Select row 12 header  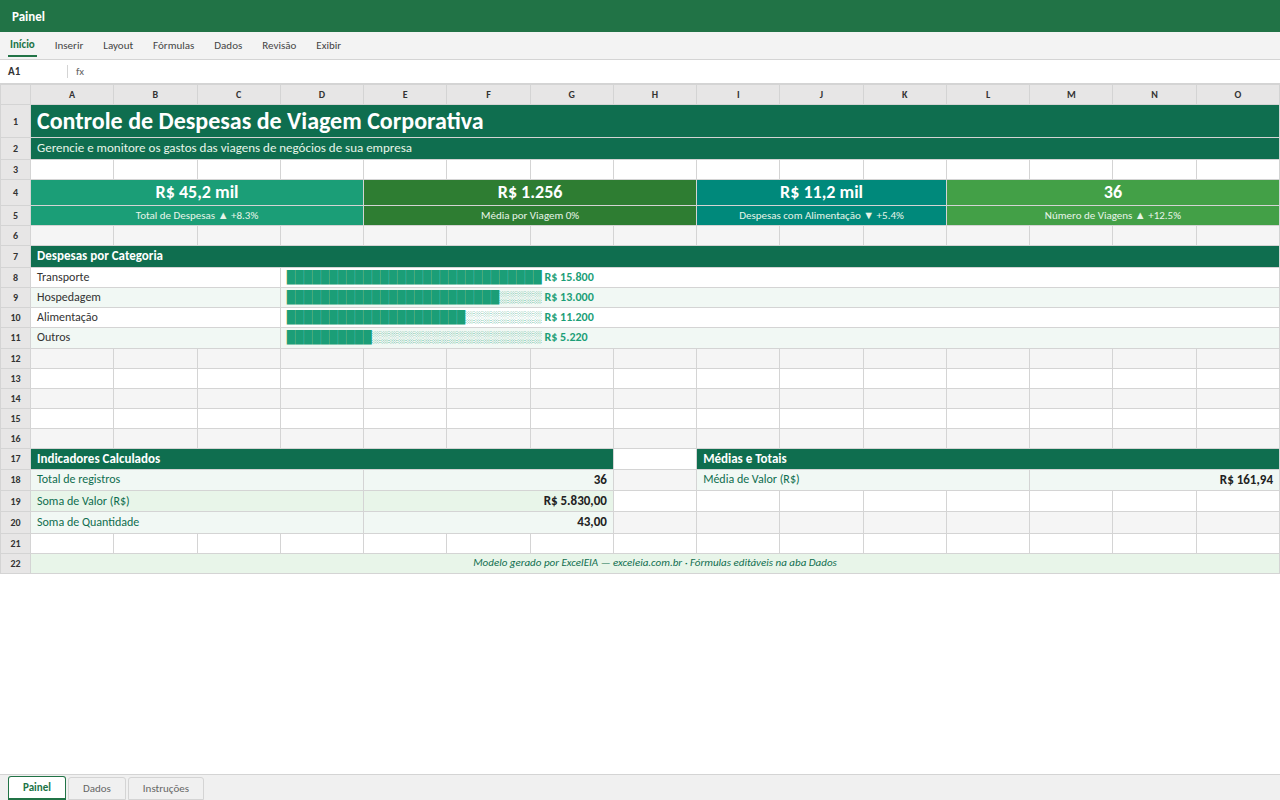click(x=15, y=358)
